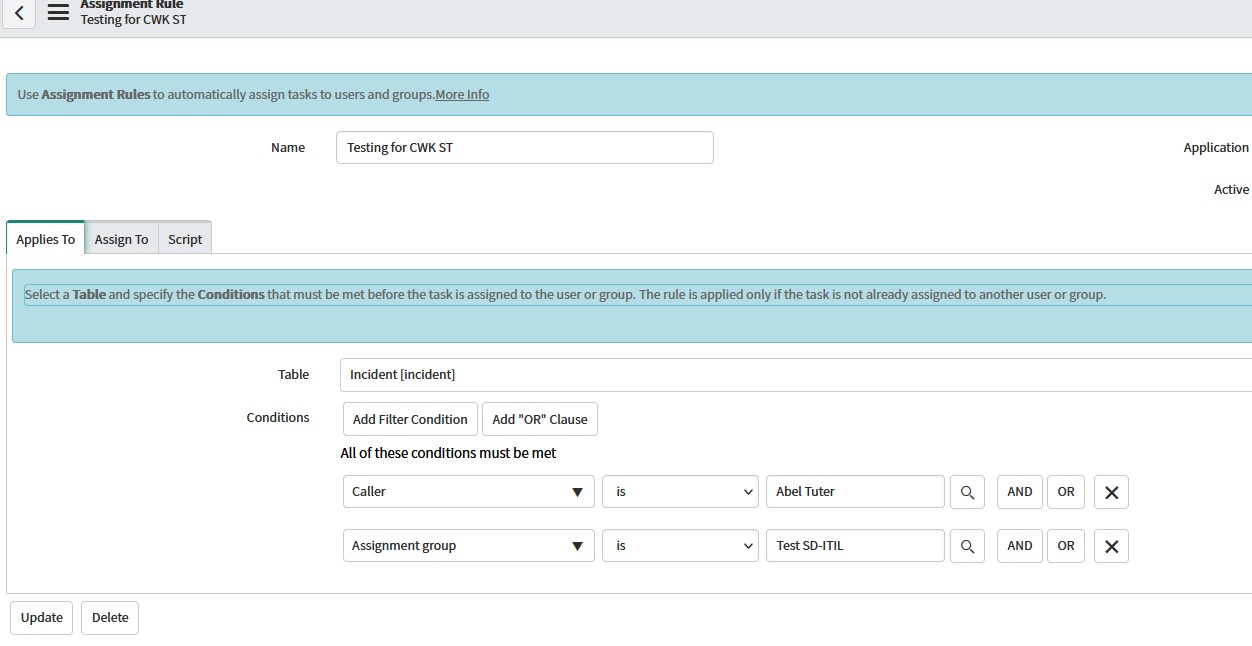Viewport: 1252px width, 646px height.
Task: Open the Caller field dropdown
Action: point(469,492)
